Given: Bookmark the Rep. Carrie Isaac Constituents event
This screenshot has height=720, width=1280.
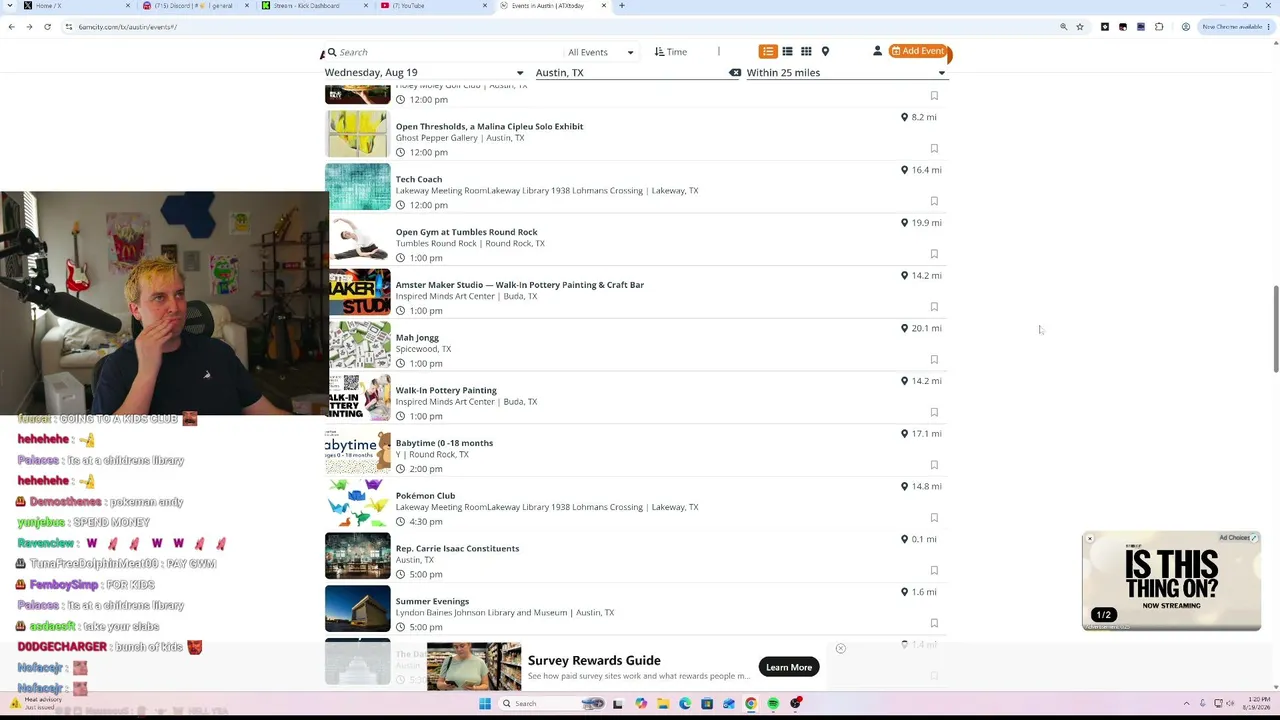Looking at the screenshot, I should tap(934, 571).
